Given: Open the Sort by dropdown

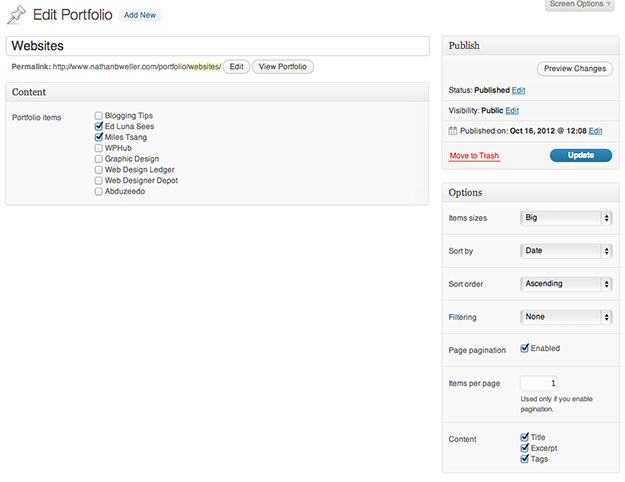Looking at the screenshot, I should coord(566,251).
